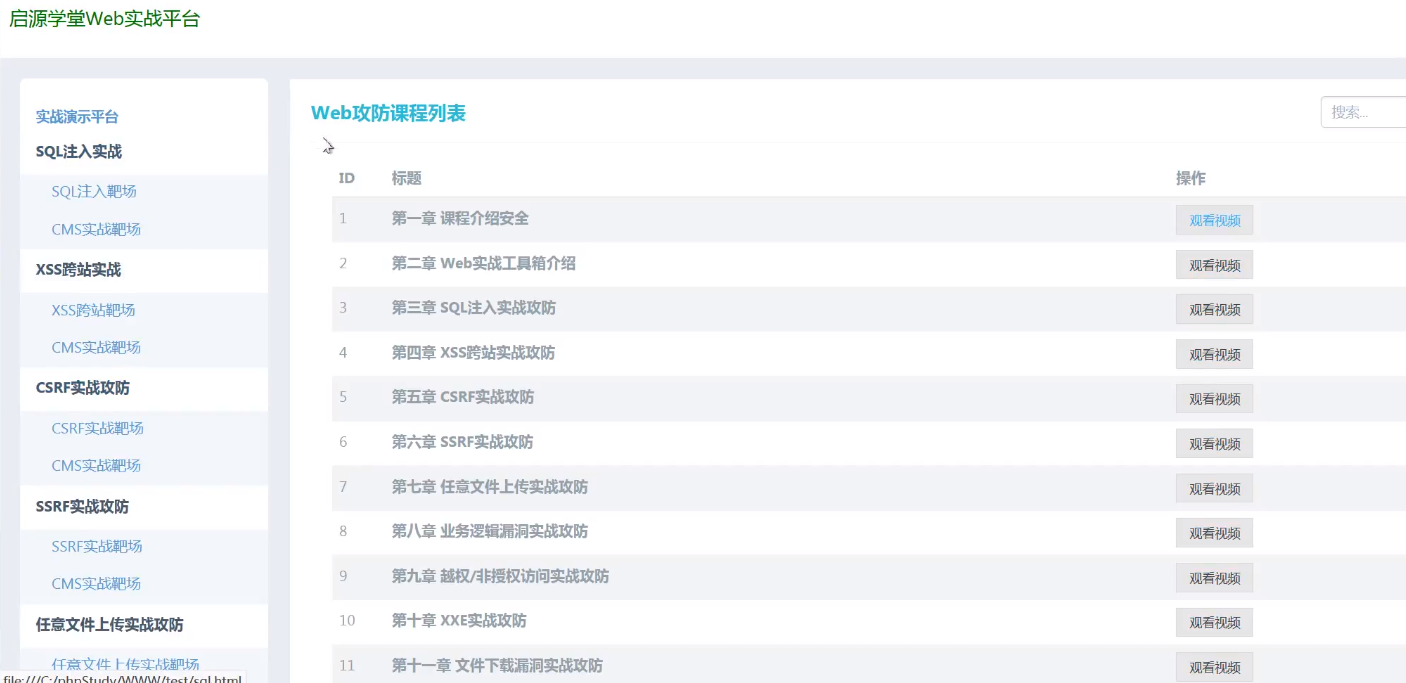Image resolution: width=1406 pixels, height=683 pixels.
Task: Watch video for 第六章 SSRF实战攻防
Action: point(1214,443)
